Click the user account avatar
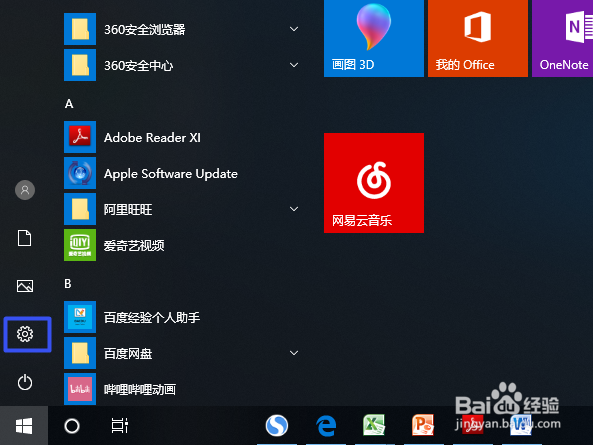This screenshot has width=593, height=445. (x=25, y=190)
